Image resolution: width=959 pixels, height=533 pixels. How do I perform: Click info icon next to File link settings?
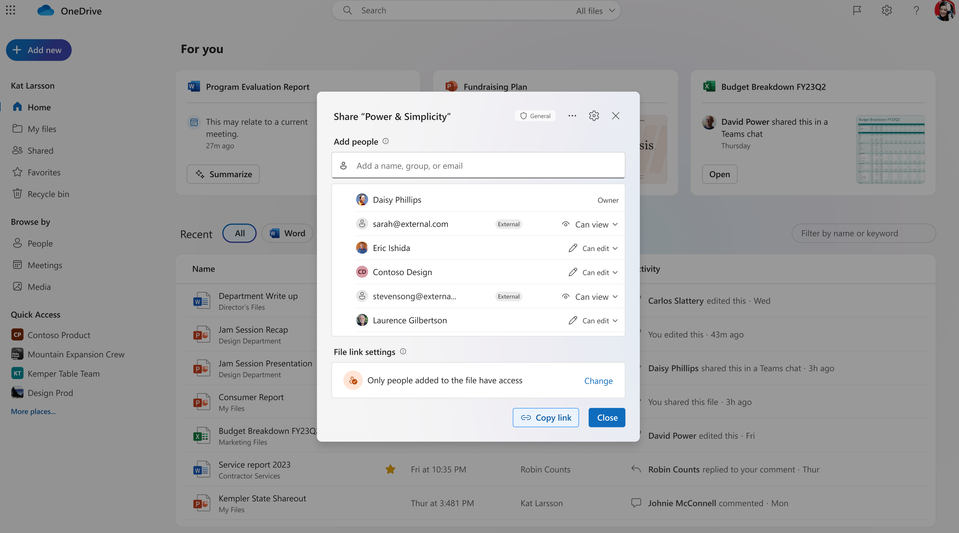403,352
